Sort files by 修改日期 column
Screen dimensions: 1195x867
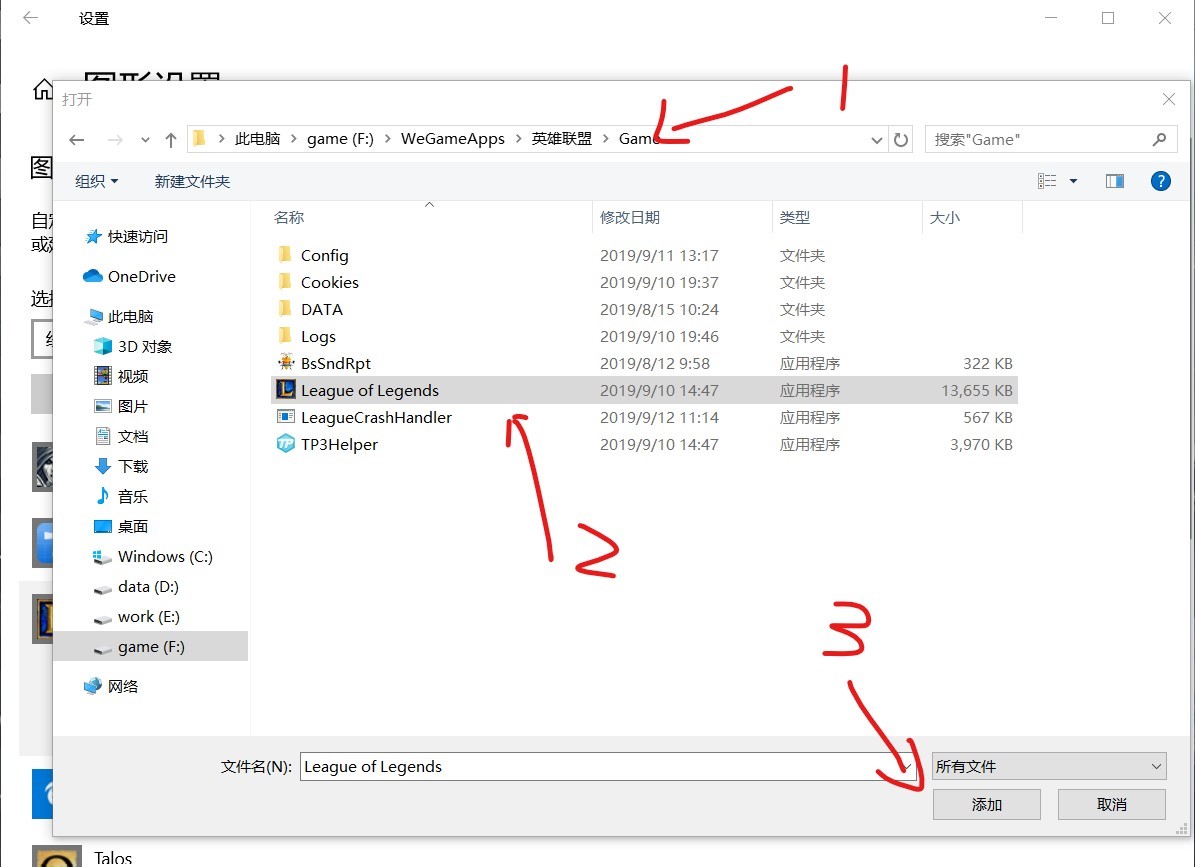coord(630,217)
